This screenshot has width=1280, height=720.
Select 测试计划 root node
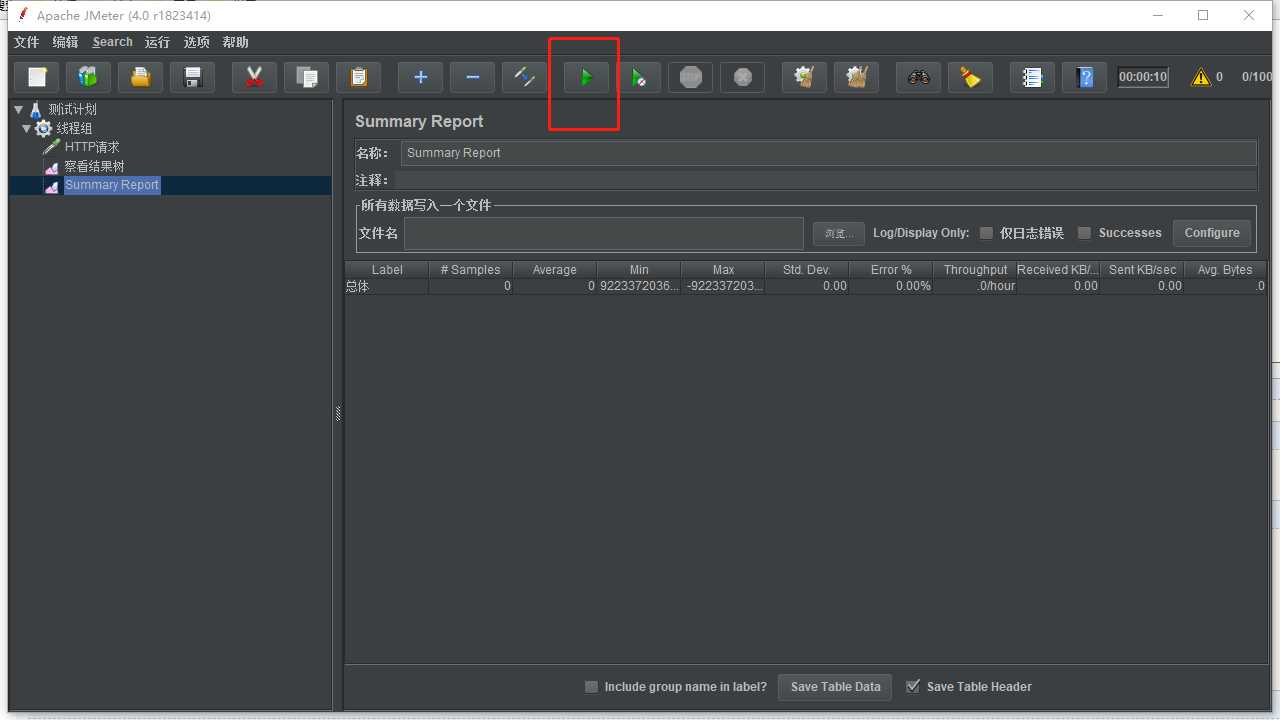[x=73, y=110]
